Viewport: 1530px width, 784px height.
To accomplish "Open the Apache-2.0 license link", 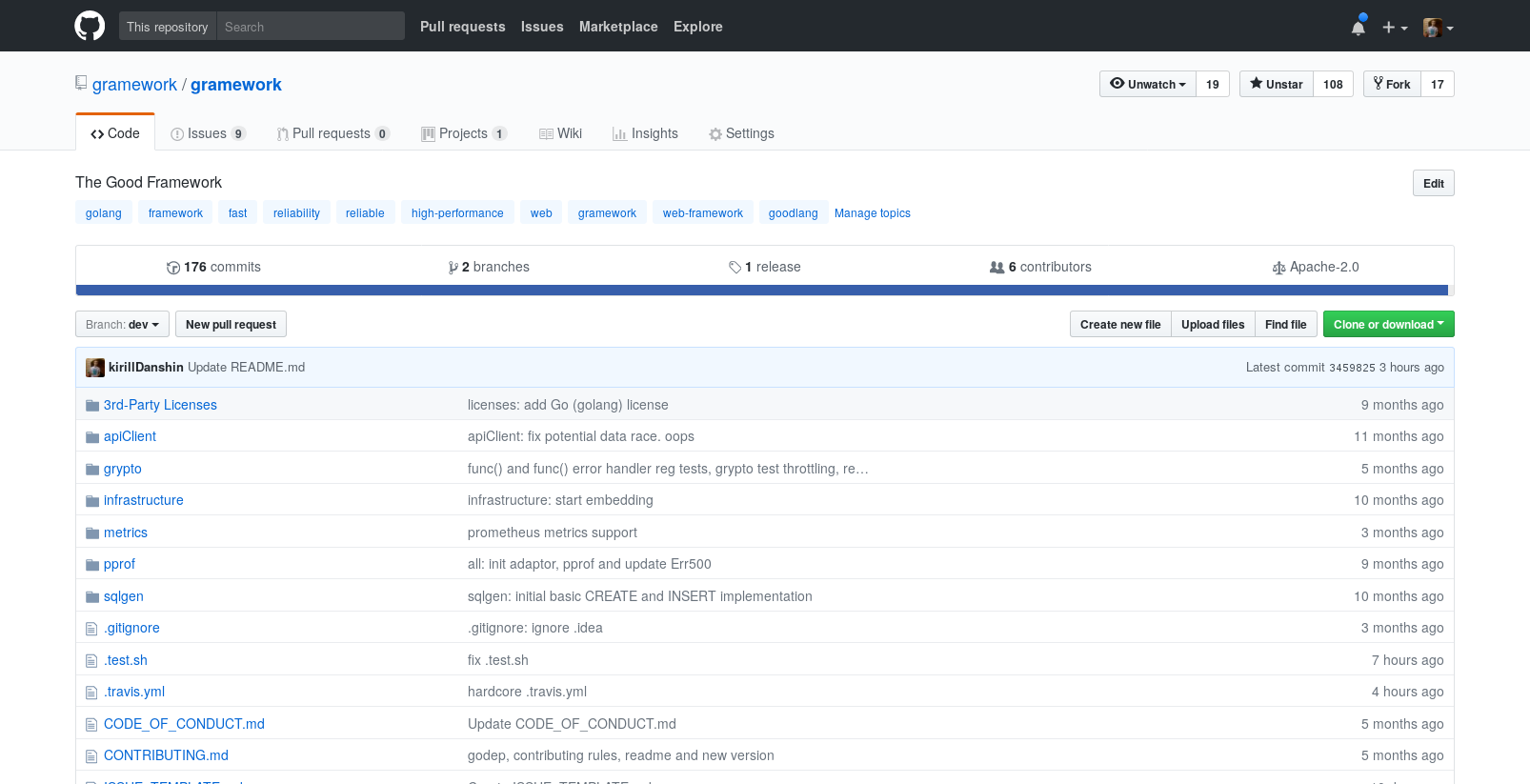I will [x=1316, y=267].
